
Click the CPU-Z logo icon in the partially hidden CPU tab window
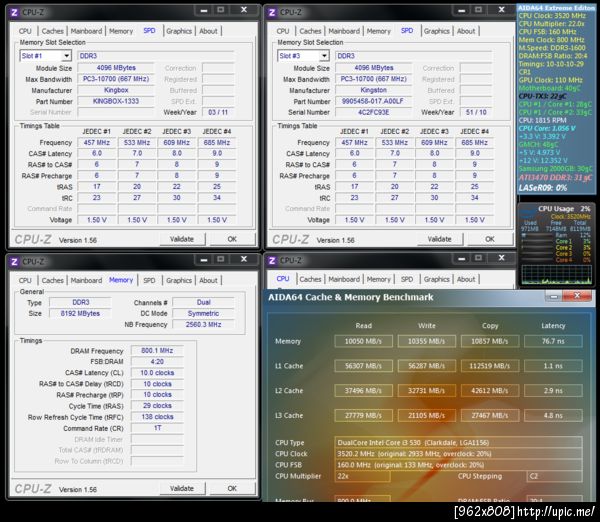(272, 261)
